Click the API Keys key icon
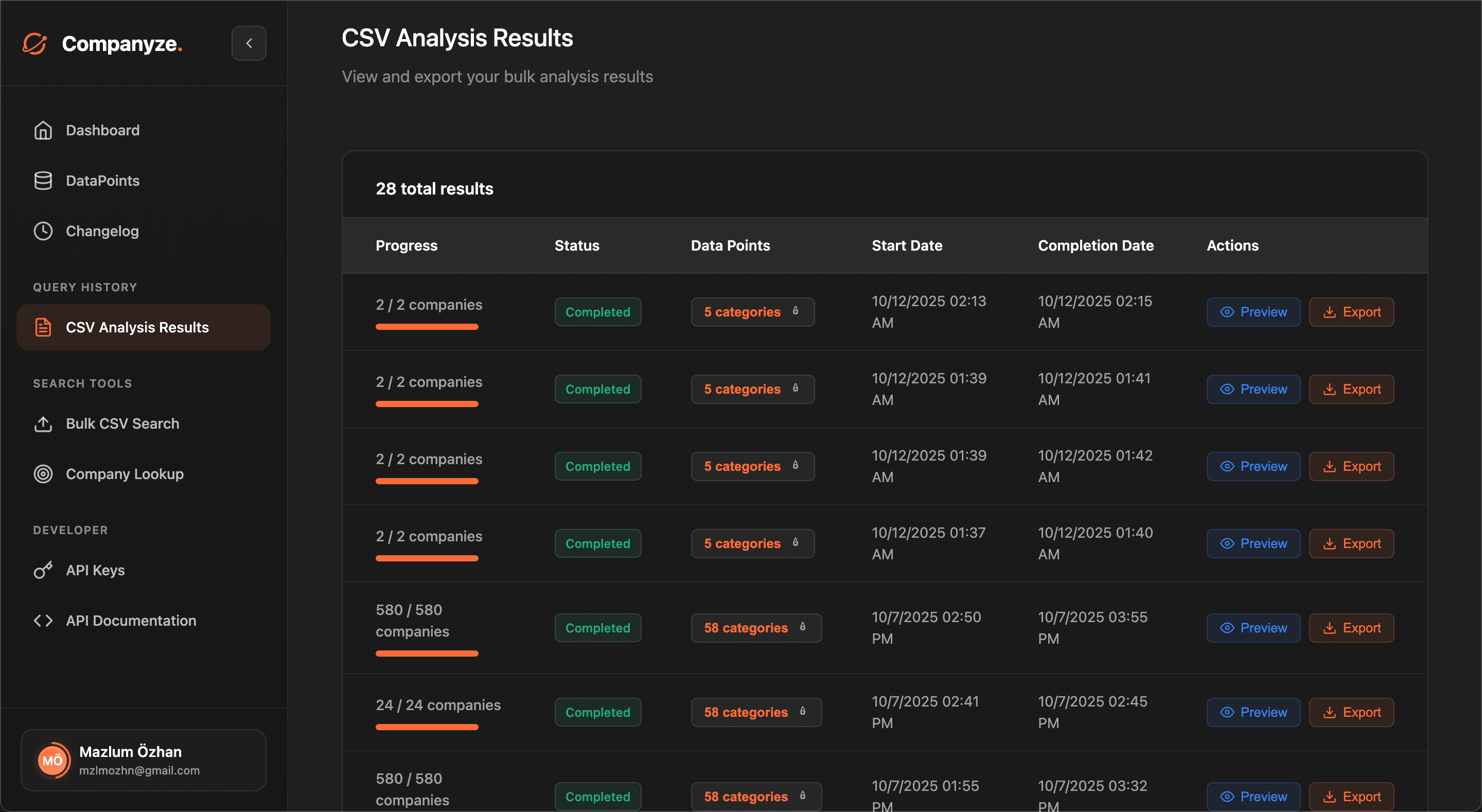This screenshot has width=1482, height=812. tap(43, 570)
